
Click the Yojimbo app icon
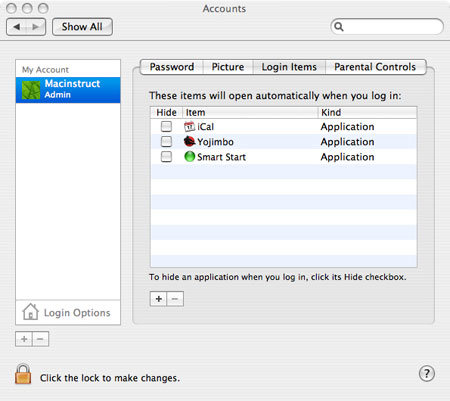(189, 141)
